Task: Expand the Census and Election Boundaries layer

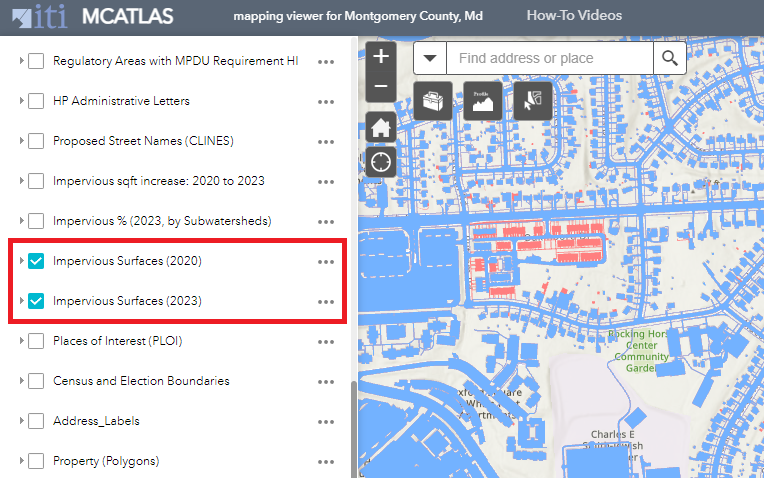Action: (x=21, y=381)
